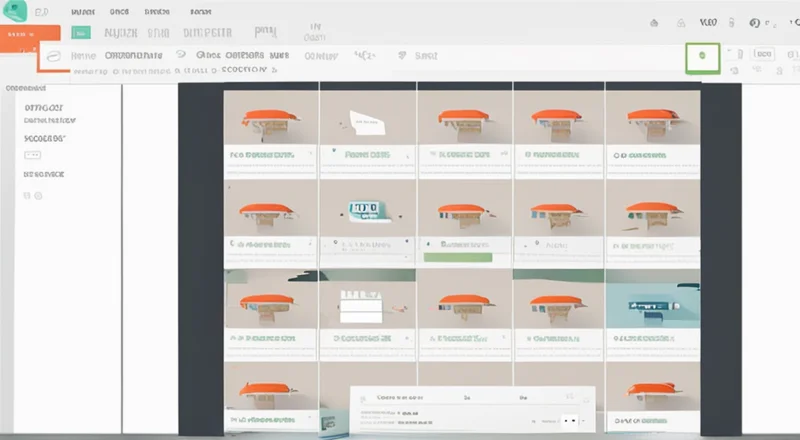The height and width of the screenshot is (440, 800).
Task: Toggle second small round icon in left sidebar
Action: tap(39, 195)
